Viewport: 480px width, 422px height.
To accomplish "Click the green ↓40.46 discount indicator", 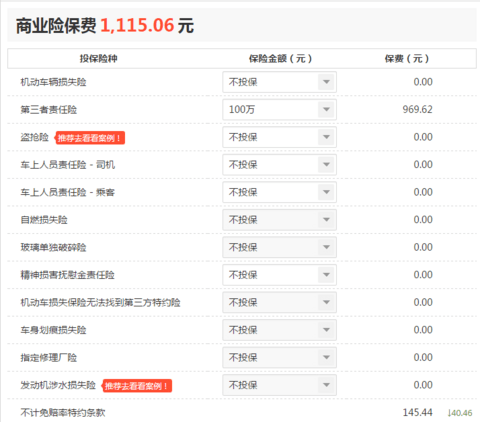I will 460,413.
